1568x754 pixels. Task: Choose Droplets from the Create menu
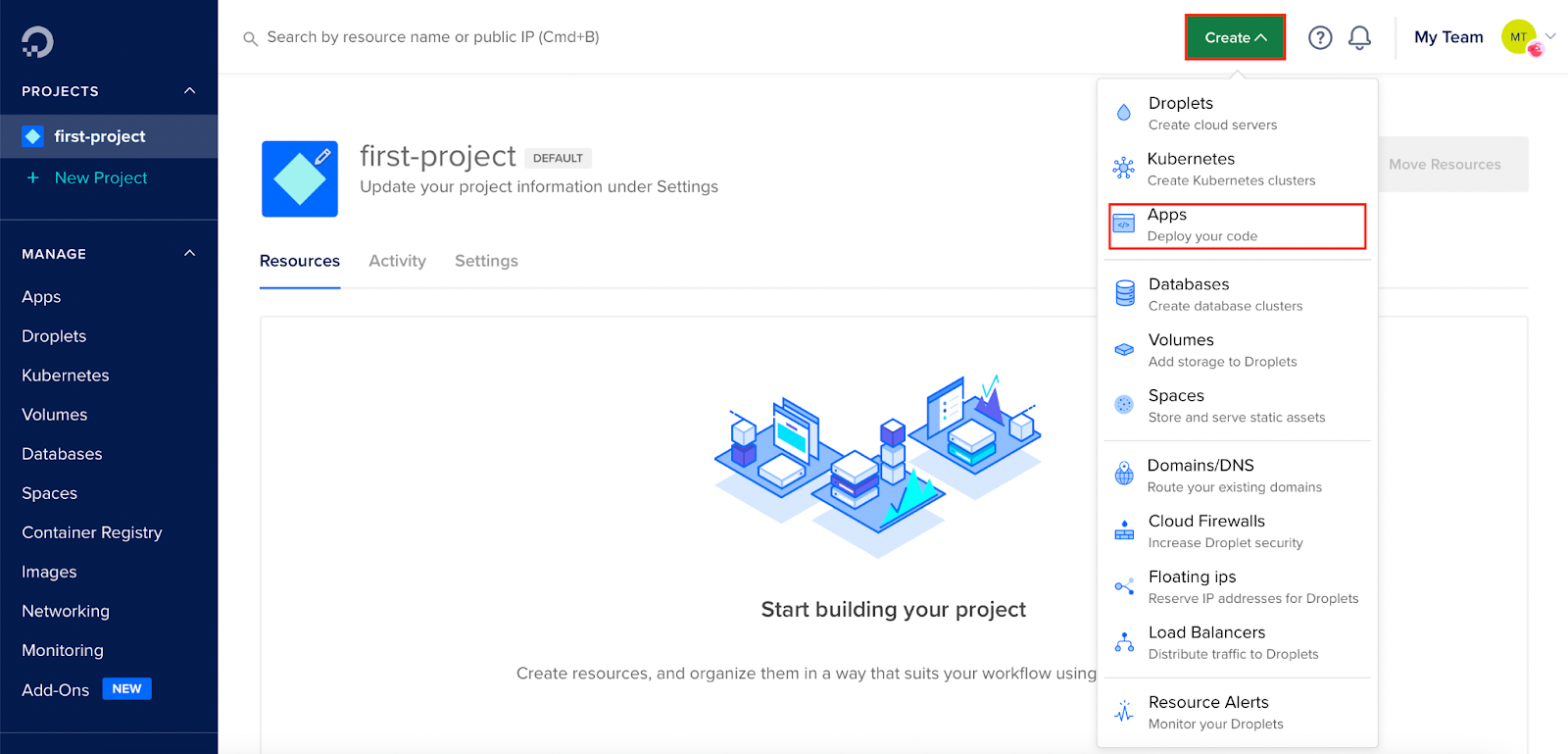coord(1237,113)
